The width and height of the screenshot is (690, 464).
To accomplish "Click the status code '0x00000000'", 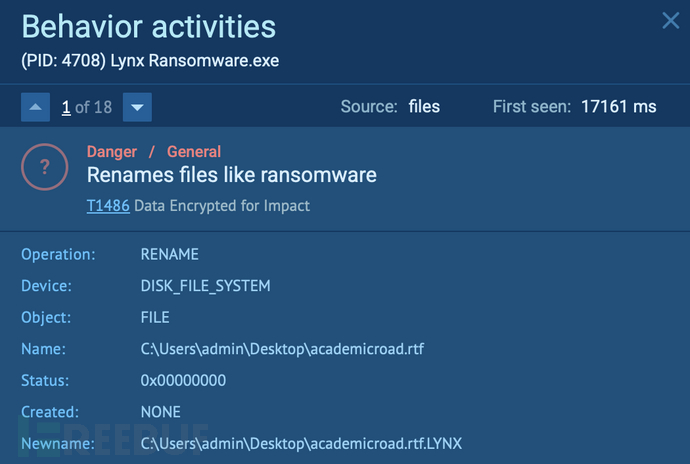I will pyautogui.click(x=183, y=380).
